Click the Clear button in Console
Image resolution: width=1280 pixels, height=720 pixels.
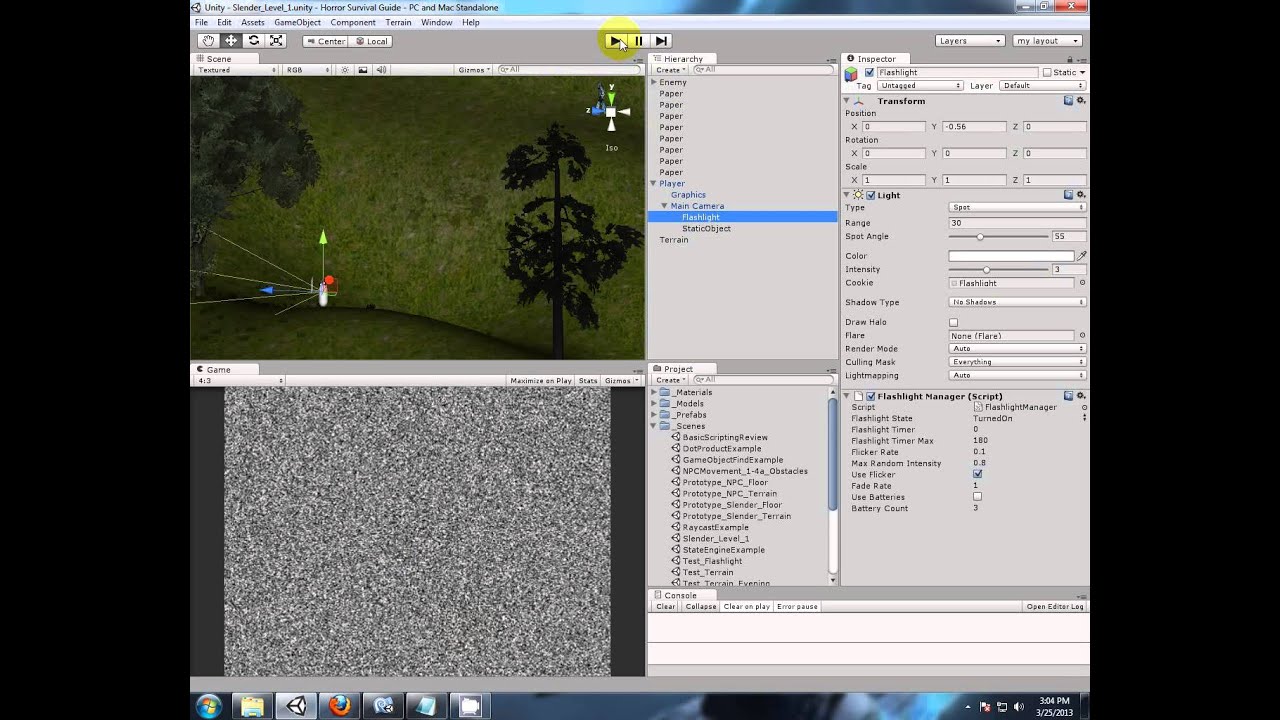[x=666, y=607]
